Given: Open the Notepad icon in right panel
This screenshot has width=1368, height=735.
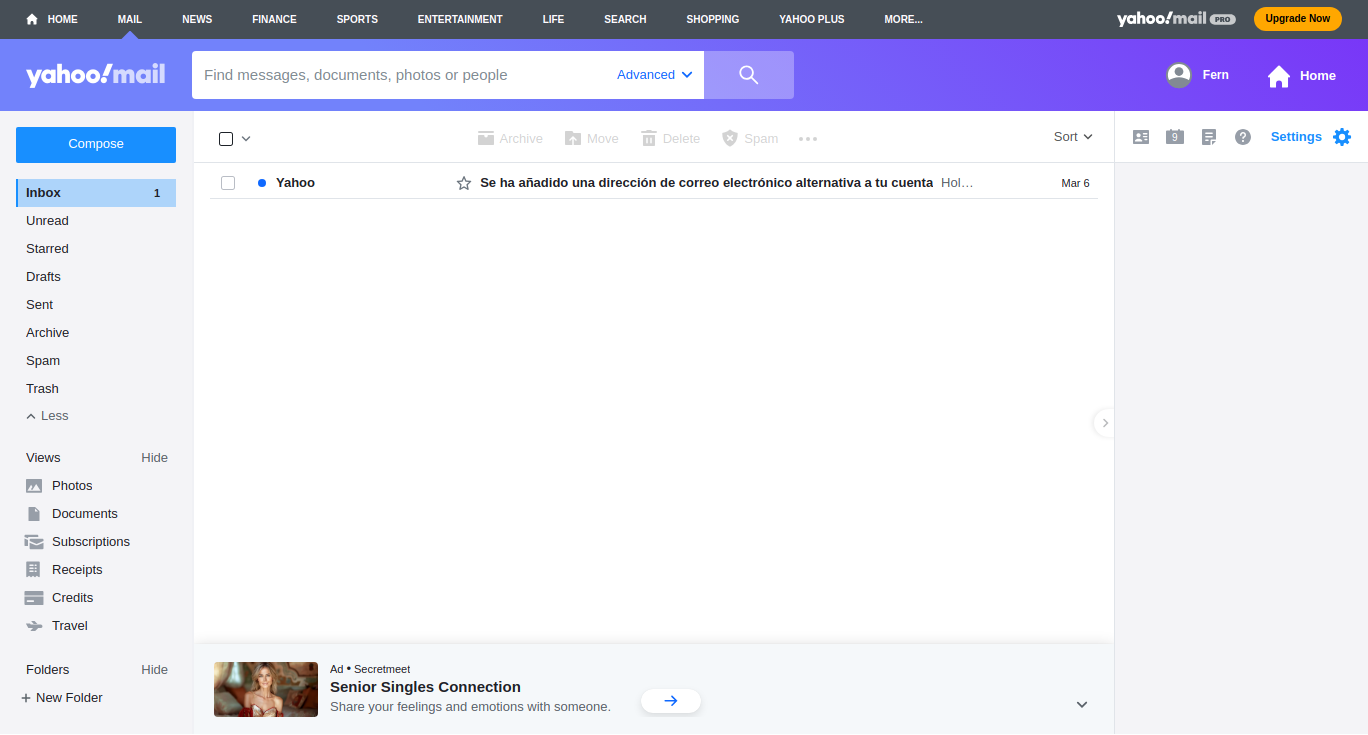Looking at the screenshot, I should 1209,137.
